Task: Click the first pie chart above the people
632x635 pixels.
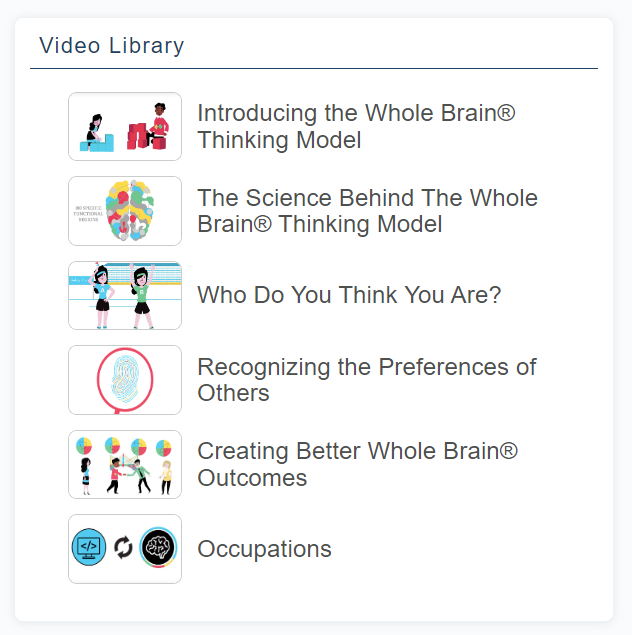Action: tap(85, 444)
